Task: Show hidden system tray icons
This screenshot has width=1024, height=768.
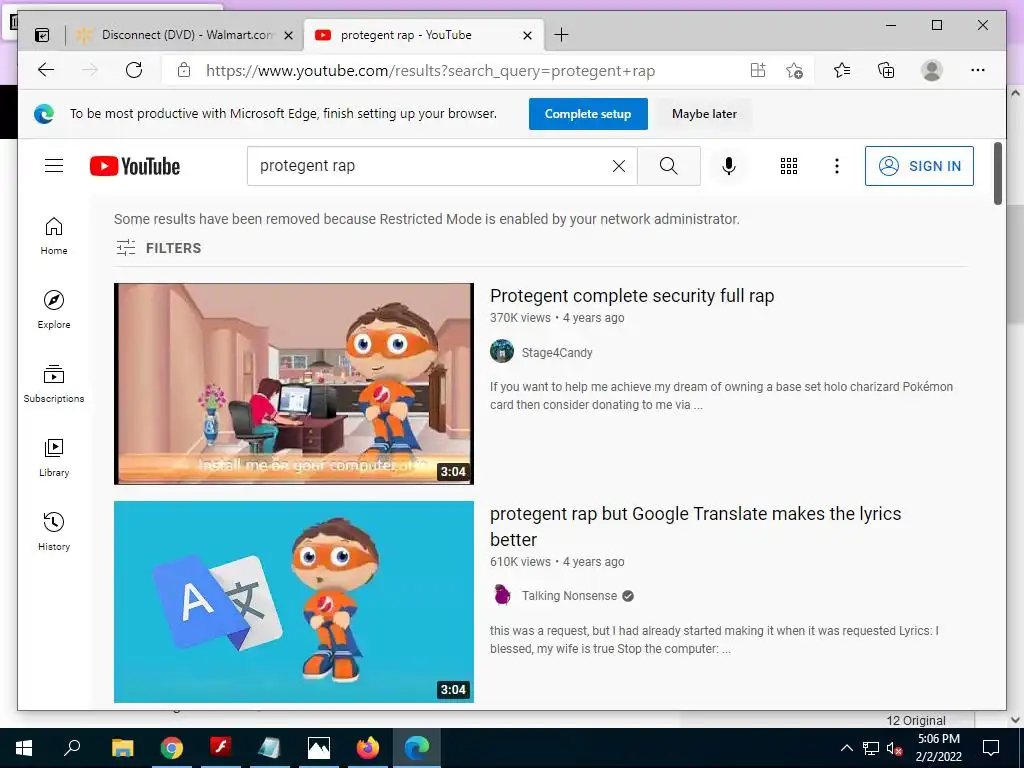Action: (846, 748)
